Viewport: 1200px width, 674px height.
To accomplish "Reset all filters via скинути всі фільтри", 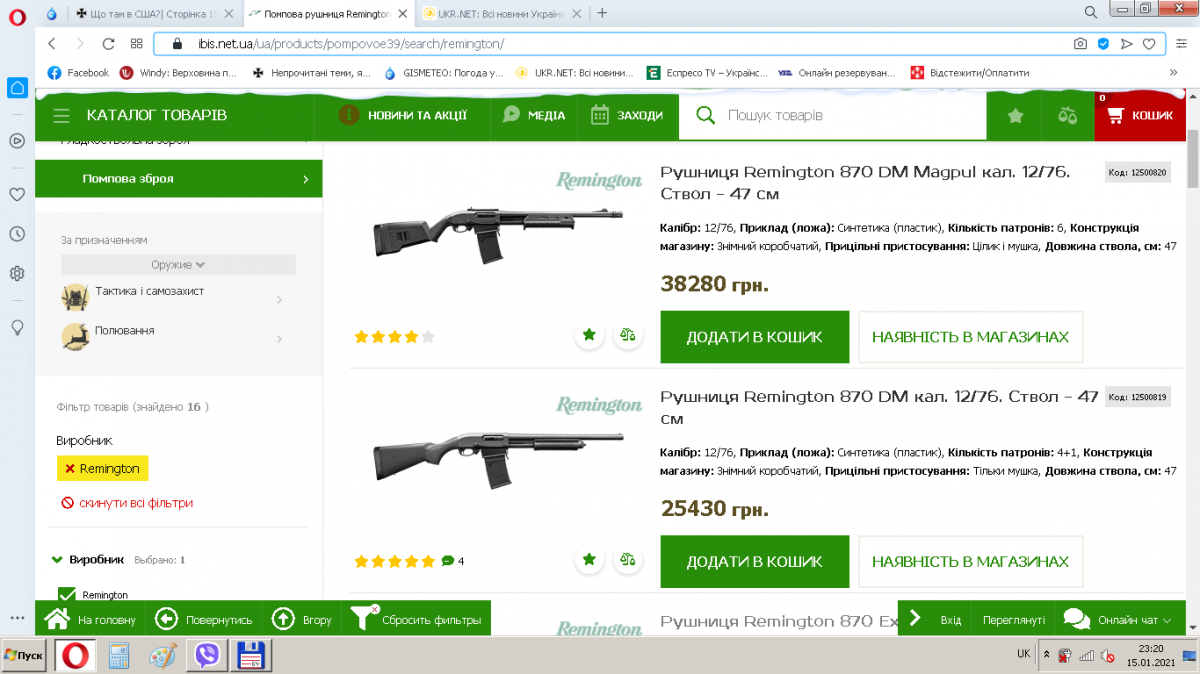I will click(128, 503).
